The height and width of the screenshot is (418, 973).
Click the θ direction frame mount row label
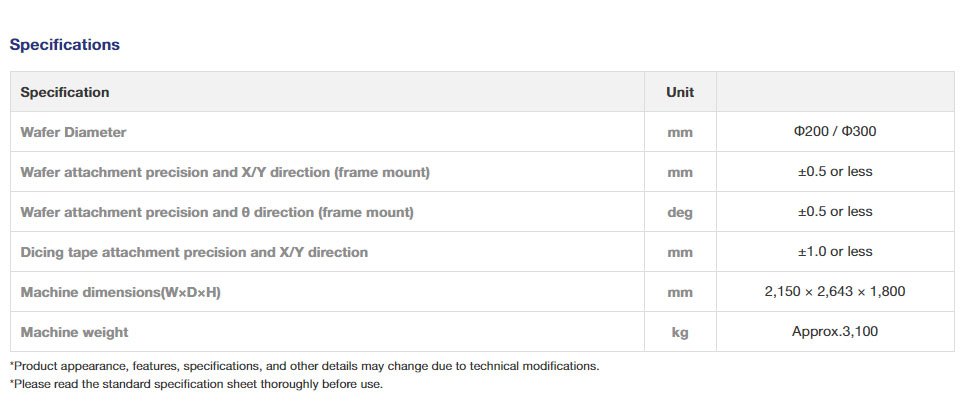click(217, 212)
